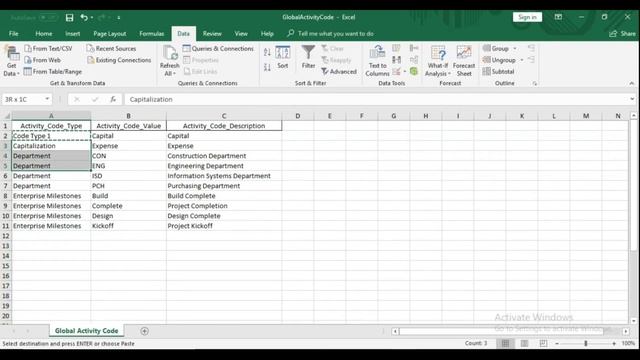640x360 pixels.
Task: Open the Ungroup dropdown arrow
Action: click(x=522, y=60)
